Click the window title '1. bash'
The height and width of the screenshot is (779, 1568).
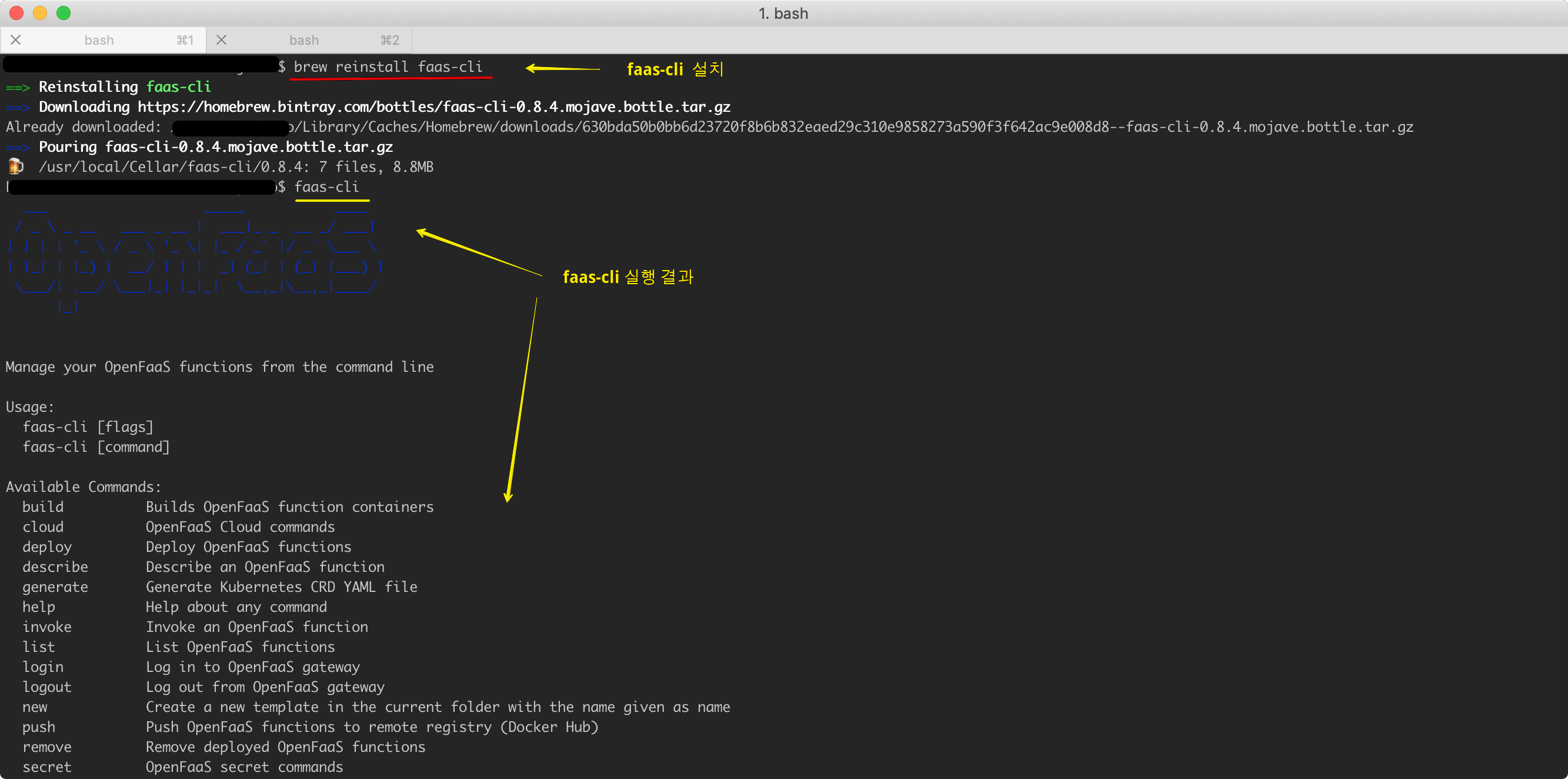coord(783,14)
